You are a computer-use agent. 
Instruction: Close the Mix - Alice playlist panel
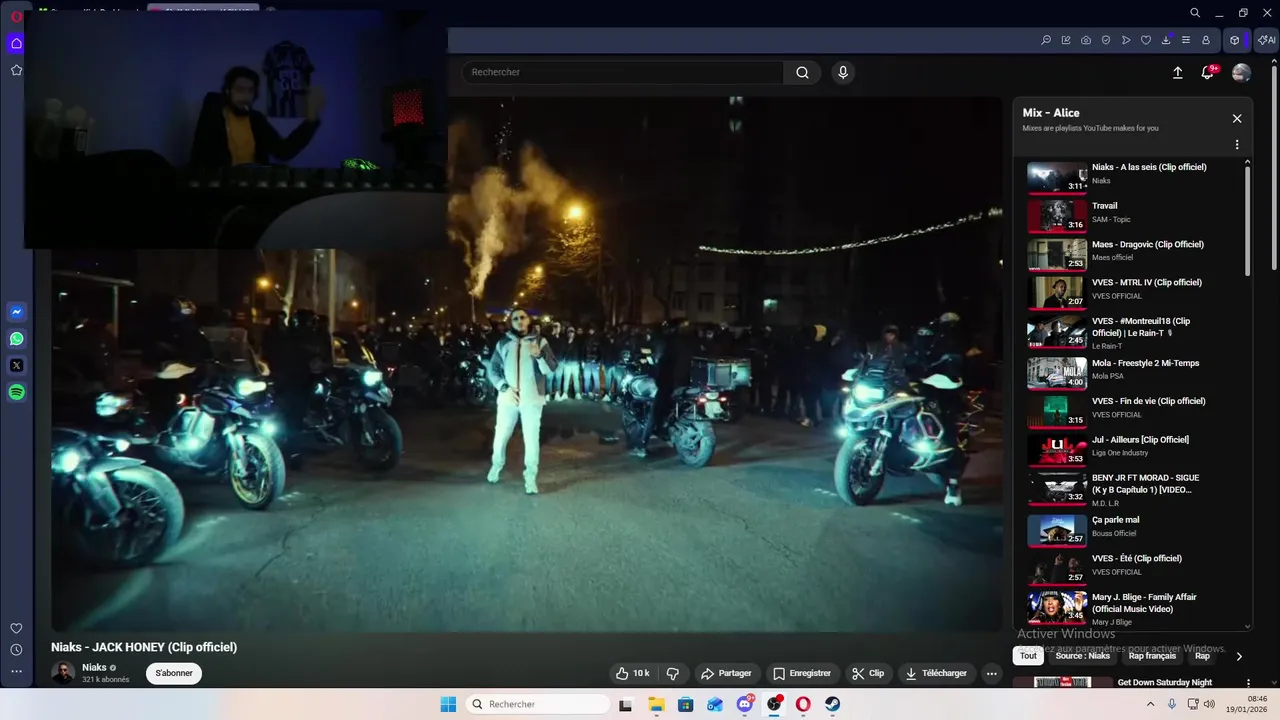pyautogui.click(x=1237, y=118)
